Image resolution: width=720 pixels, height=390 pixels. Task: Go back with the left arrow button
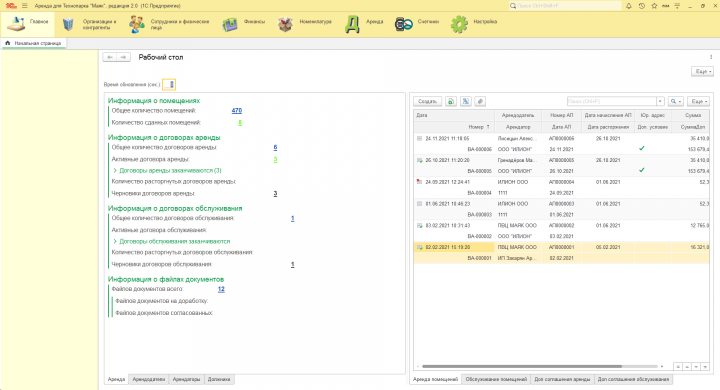point(110,57)
